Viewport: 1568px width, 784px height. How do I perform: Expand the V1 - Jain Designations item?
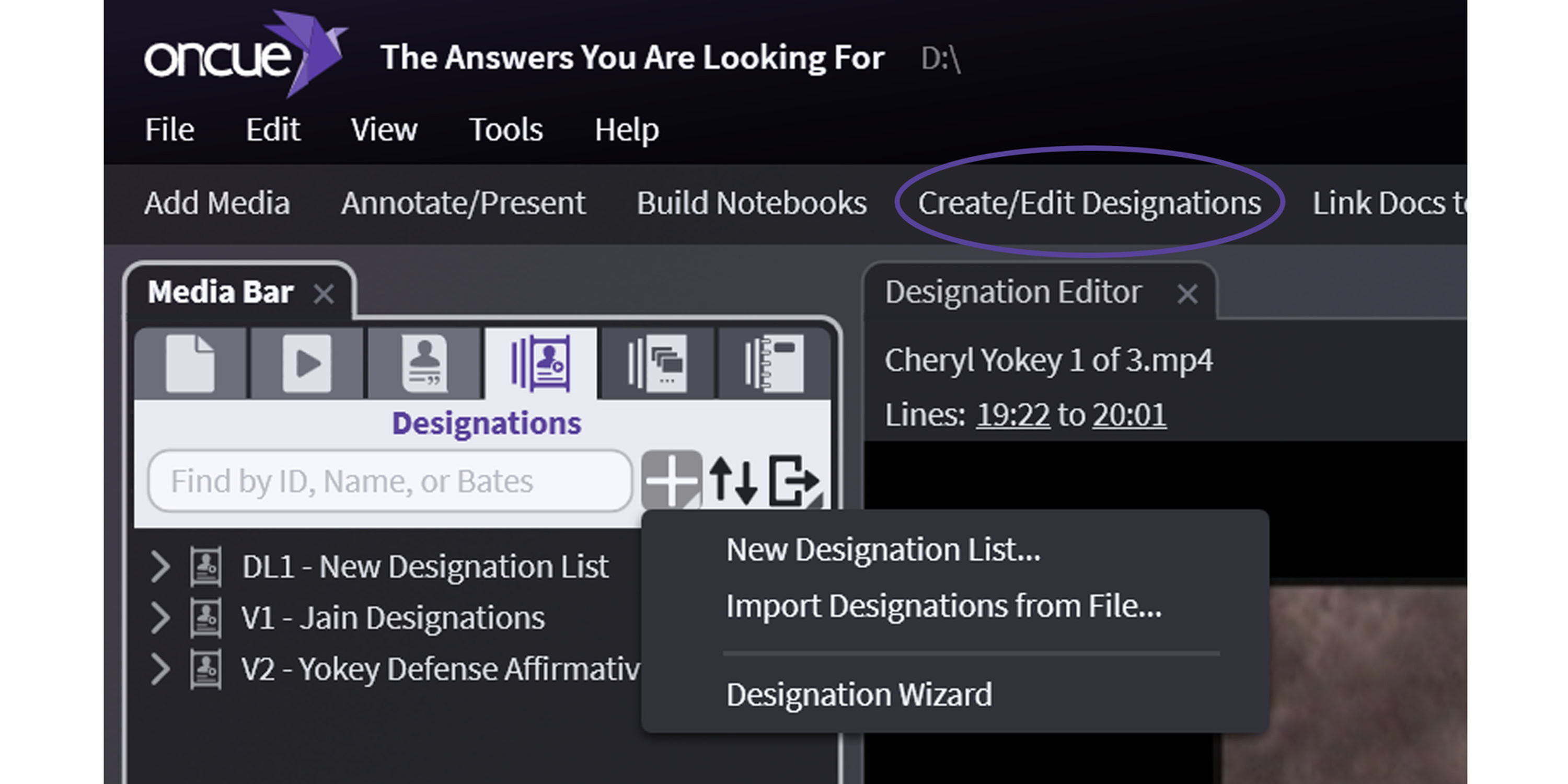(x=160, y=618)
